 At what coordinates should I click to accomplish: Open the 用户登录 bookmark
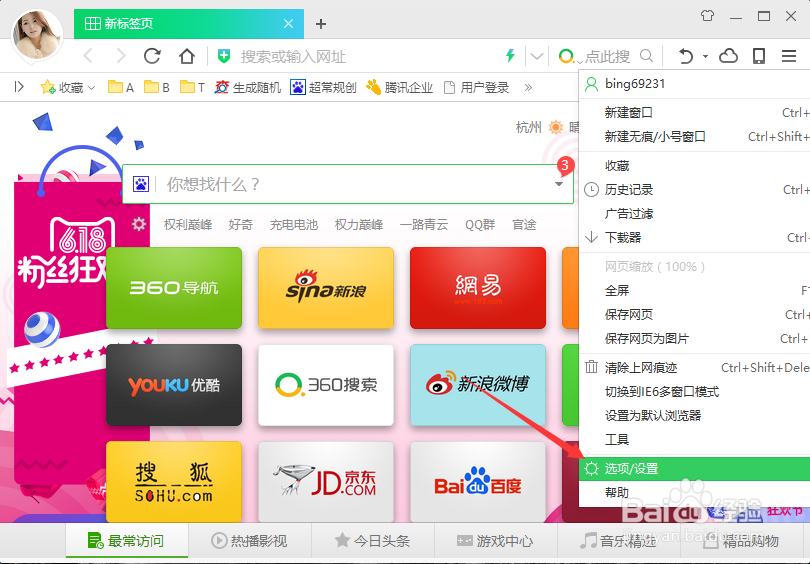[476, 87]
